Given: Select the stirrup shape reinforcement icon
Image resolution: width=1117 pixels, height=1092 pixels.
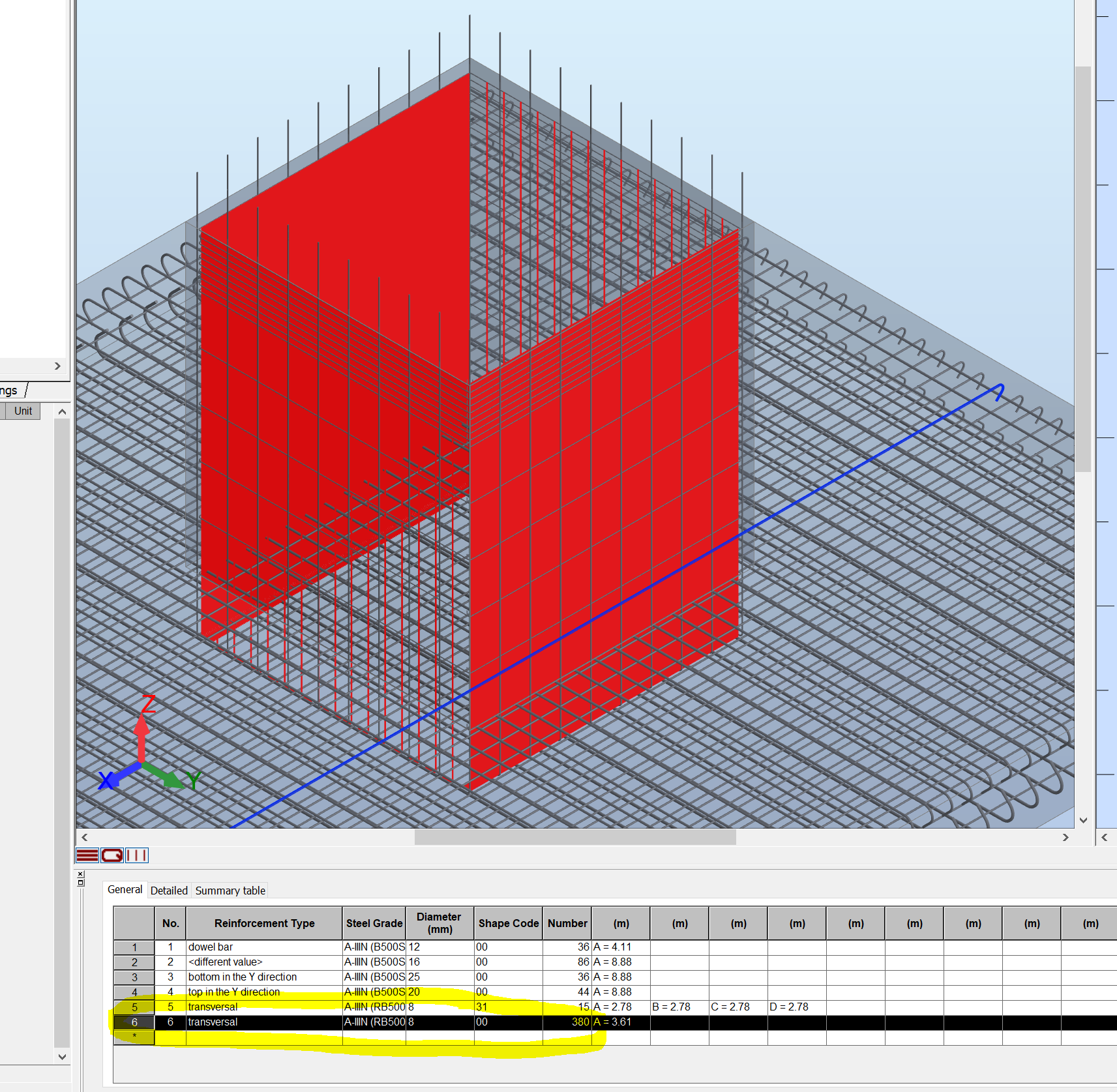Looking at the screenshot, I should click(x=112, y=855).
